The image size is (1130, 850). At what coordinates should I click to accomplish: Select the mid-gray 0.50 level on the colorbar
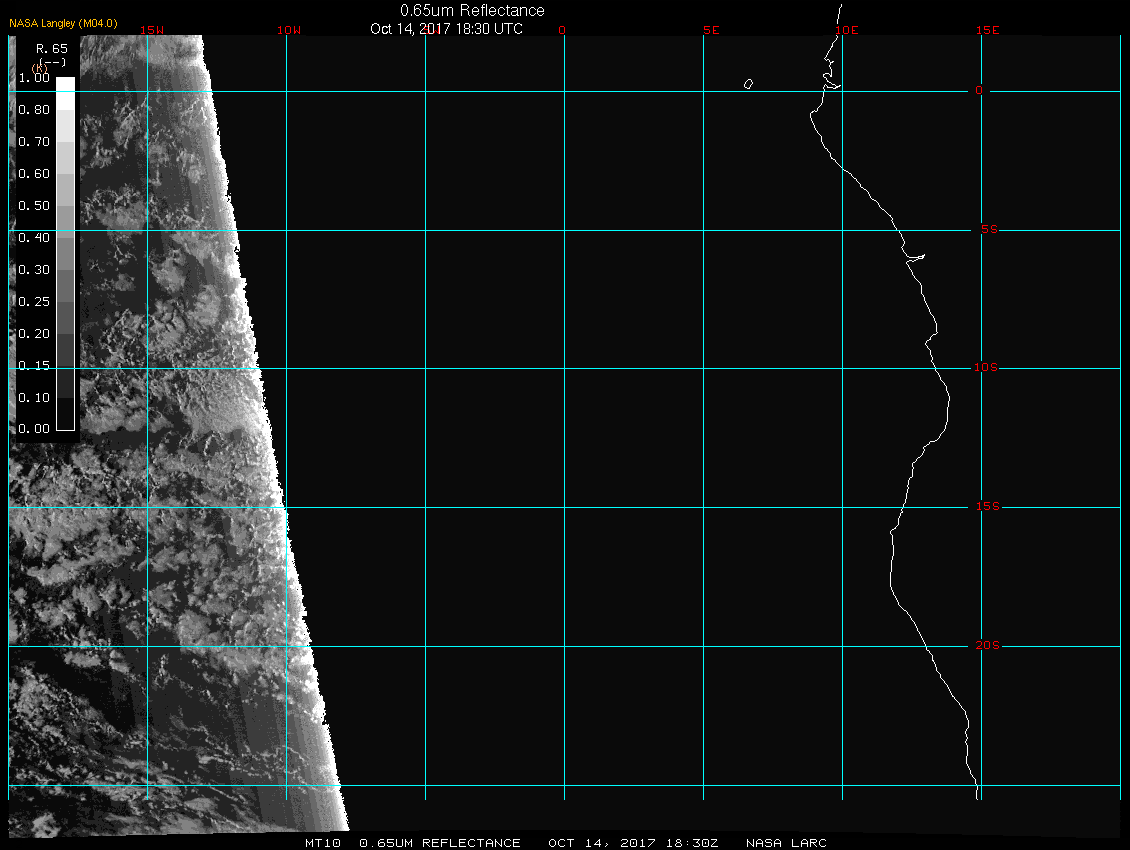[x=65, y=213]
